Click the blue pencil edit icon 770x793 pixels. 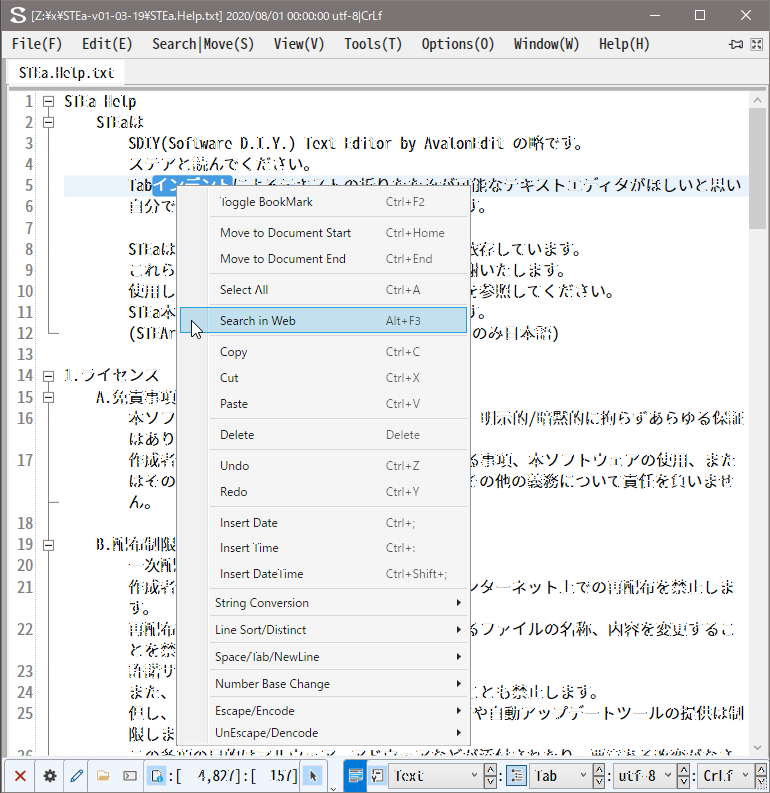(x=77, y=775)
